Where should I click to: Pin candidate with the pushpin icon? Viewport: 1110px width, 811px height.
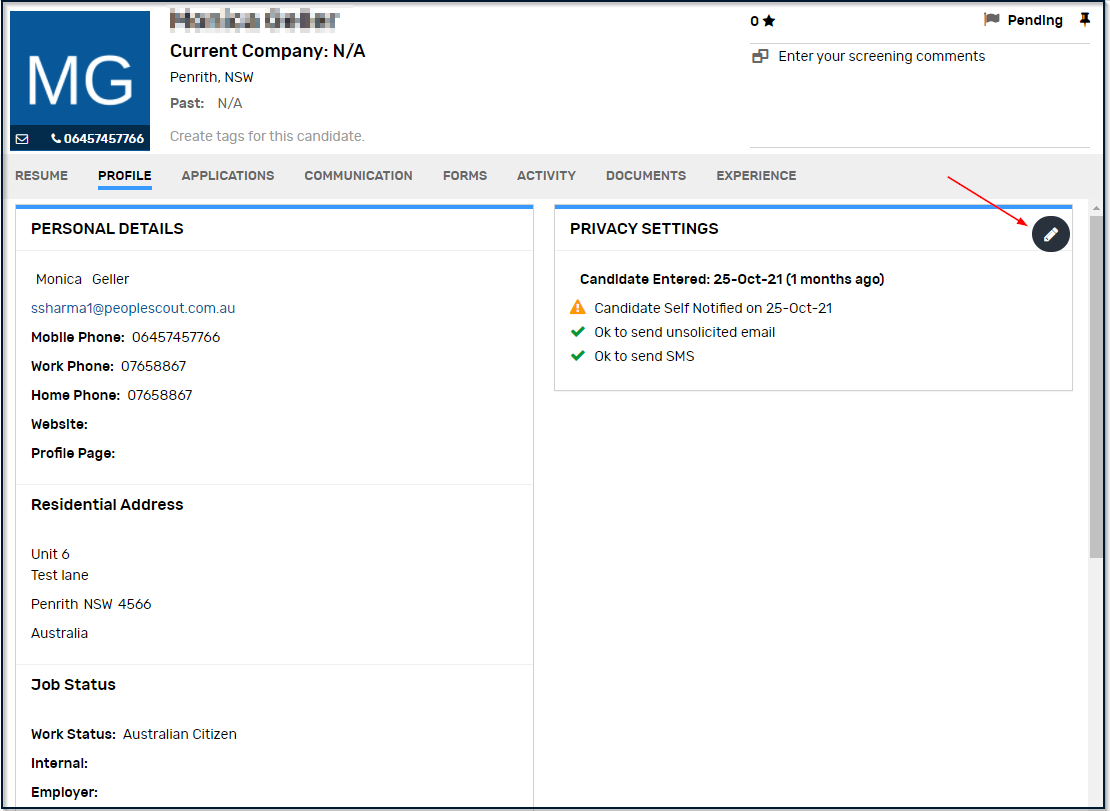point(1085,20)
